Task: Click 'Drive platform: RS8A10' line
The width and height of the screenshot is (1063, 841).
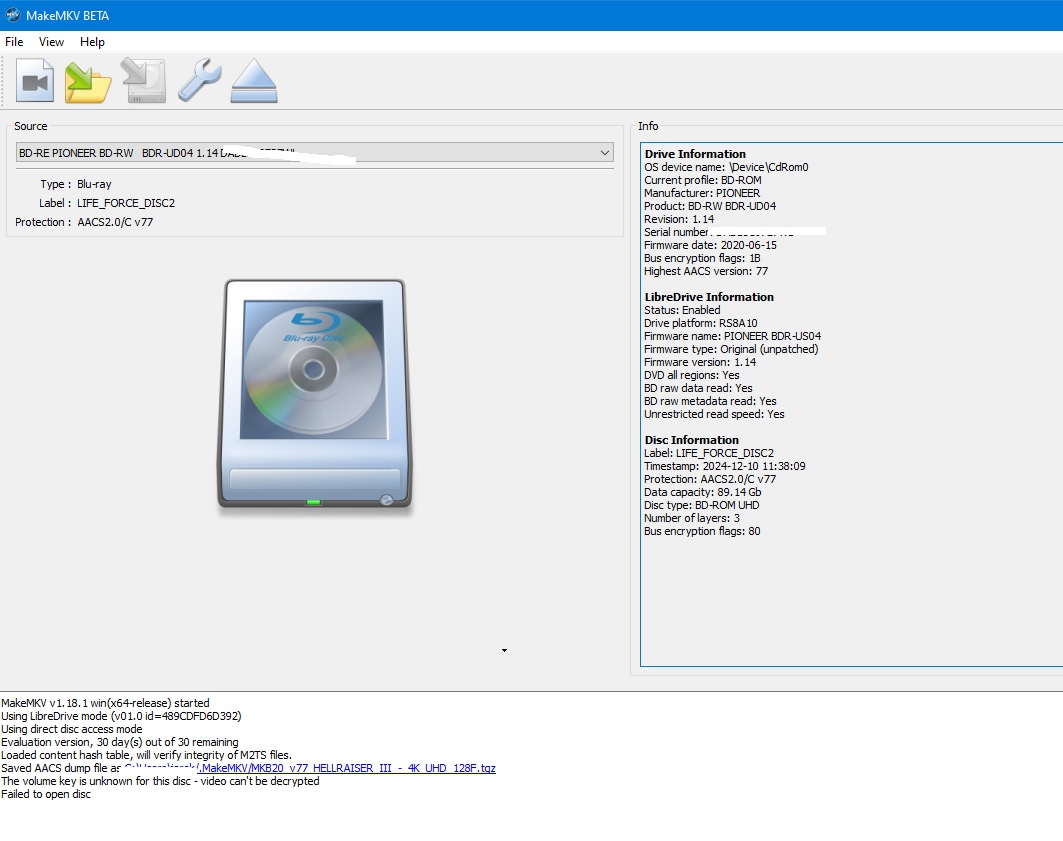Action: pyautogui.click(x=701, y=323)
